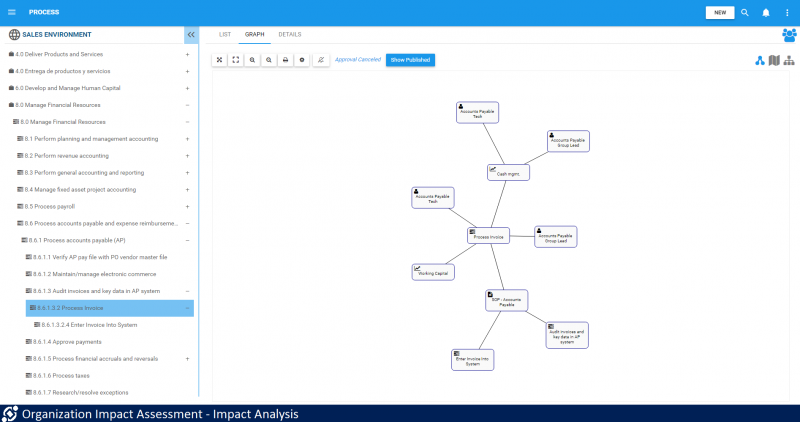
Task: Open the hamburger menu
Action: (x=13, y=12)
